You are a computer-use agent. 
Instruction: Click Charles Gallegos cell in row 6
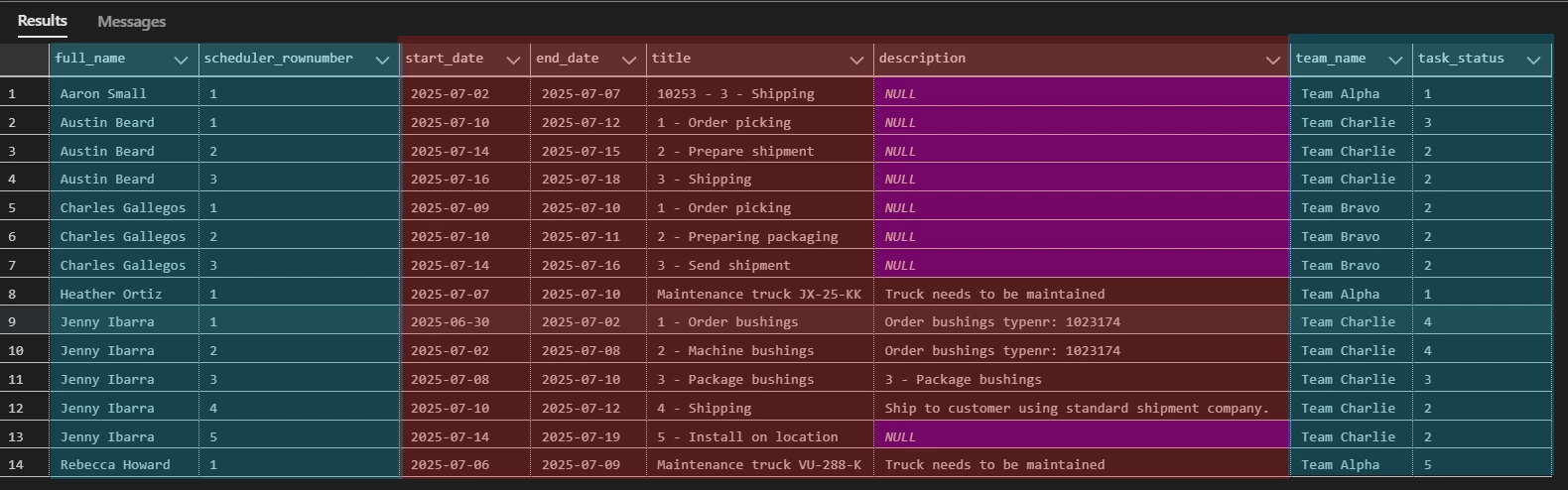[x=124, y=236]
